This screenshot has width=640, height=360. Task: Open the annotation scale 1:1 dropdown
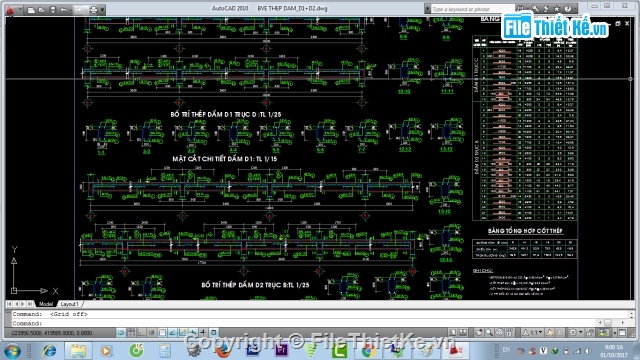coord(533,333)
